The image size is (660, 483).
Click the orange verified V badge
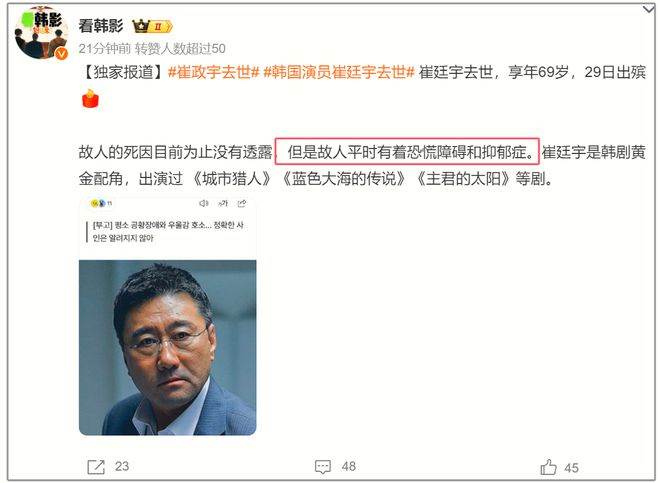[x=61, y=53]
